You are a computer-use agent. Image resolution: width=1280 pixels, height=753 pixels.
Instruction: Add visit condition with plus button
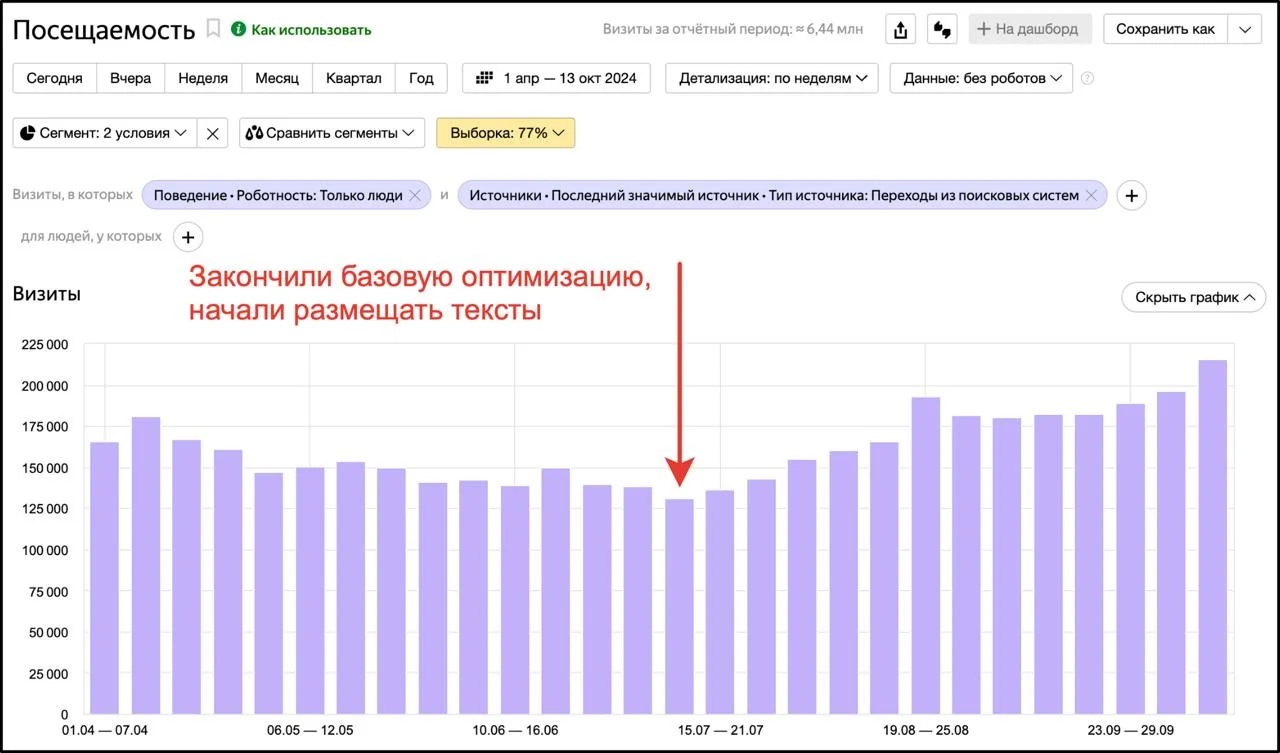(1131, 196)
